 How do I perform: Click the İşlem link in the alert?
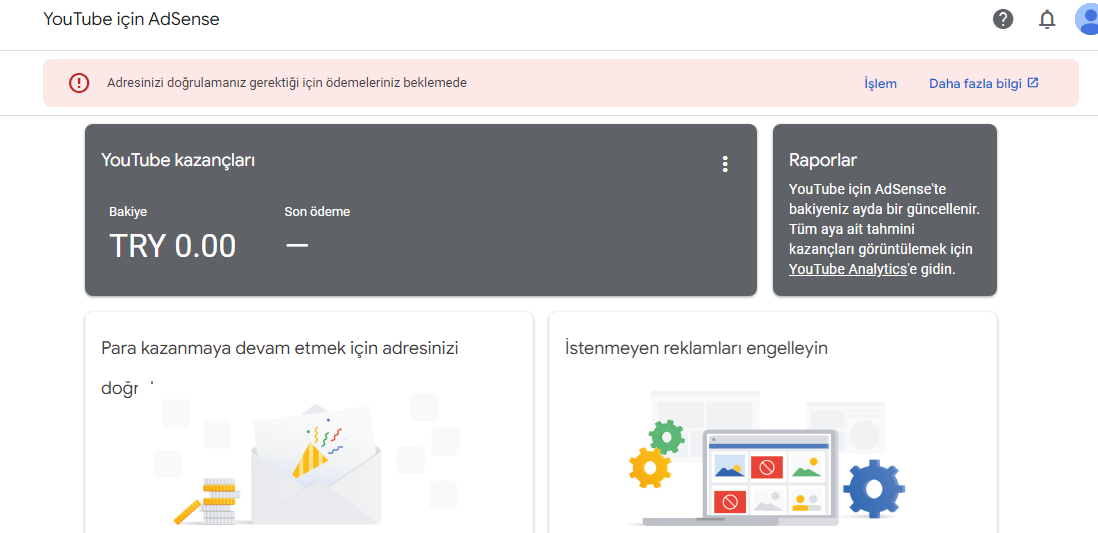click(880, 83)
